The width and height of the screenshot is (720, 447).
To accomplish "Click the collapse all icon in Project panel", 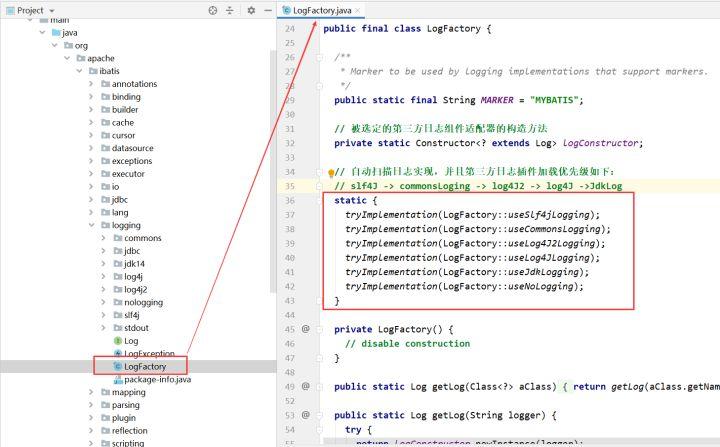I will tap(231, 10).
